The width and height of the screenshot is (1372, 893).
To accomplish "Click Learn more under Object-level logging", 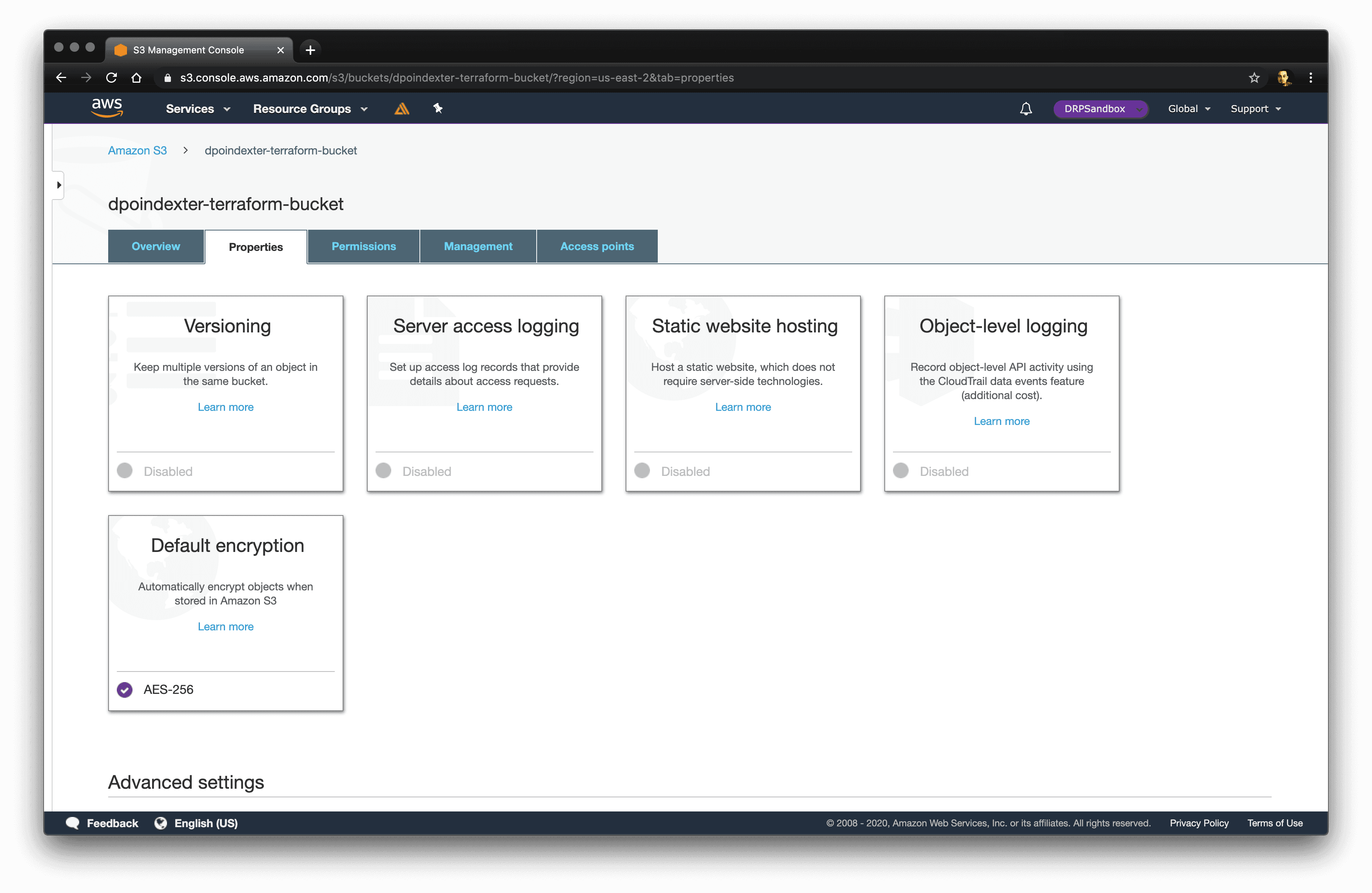I will (x=1001, y=421).
